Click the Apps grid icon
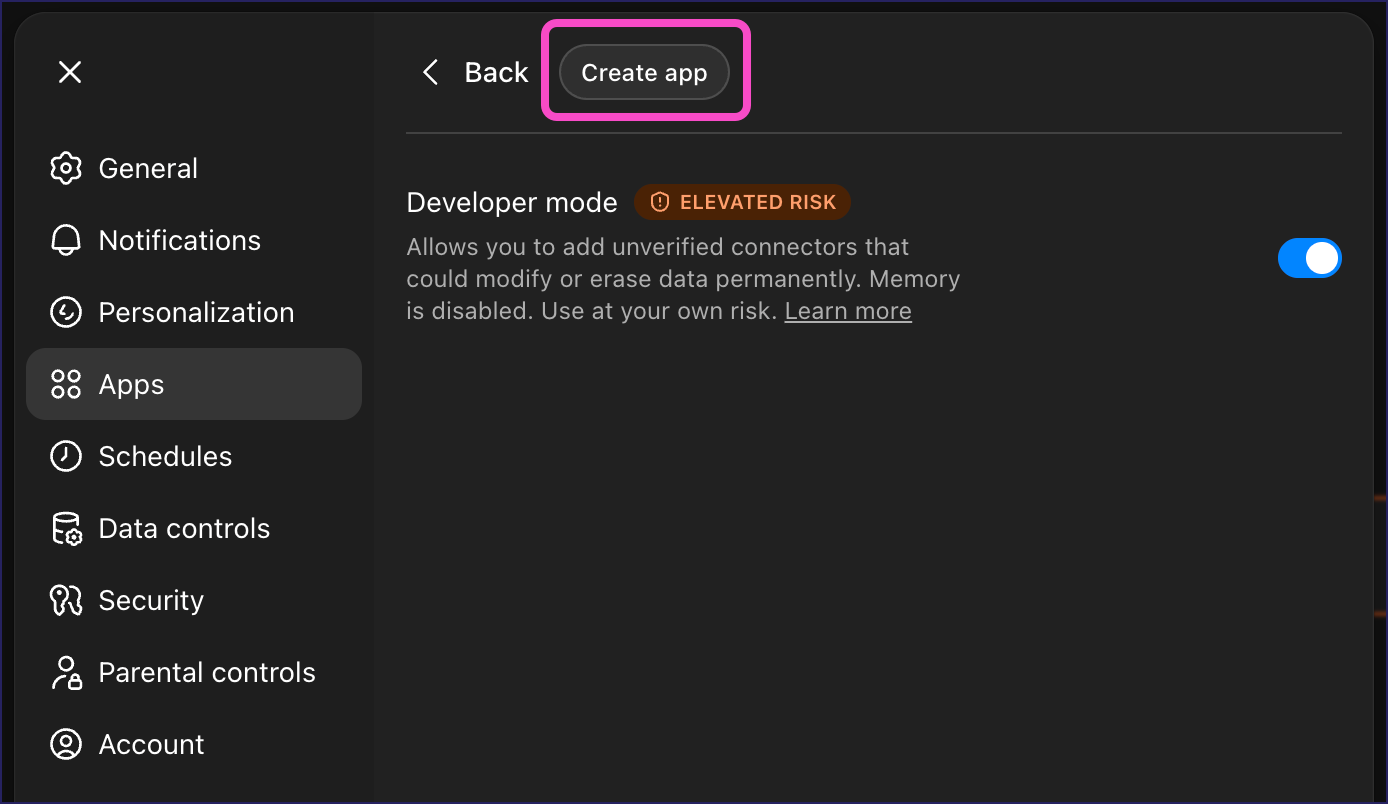This screenshot has width=1388, height=804. click(x=65, y=384)
